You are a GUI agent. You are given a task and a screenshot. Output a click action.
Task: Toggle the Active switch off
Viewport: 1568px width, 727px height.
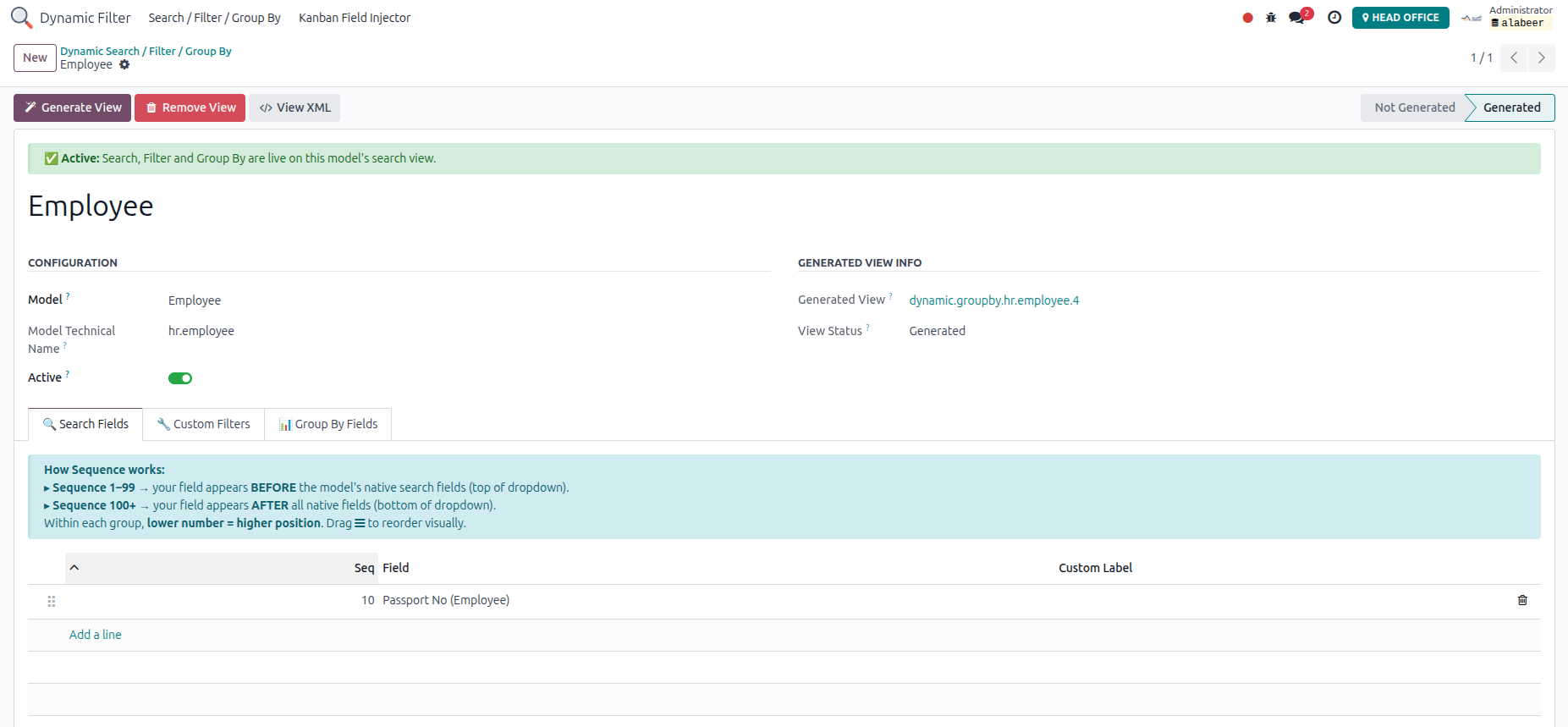click(x=180, y=378)
